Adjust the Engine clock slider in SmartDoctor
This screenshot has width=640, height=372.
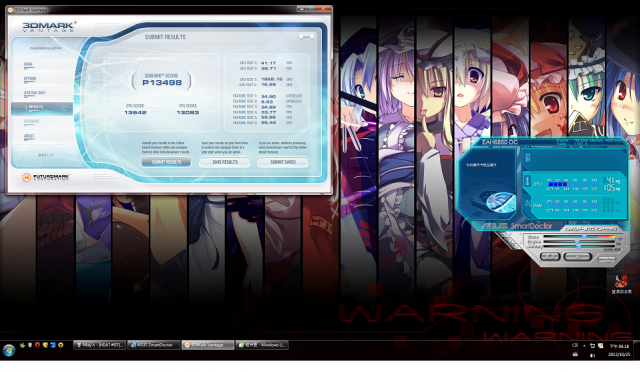[578, 242]
